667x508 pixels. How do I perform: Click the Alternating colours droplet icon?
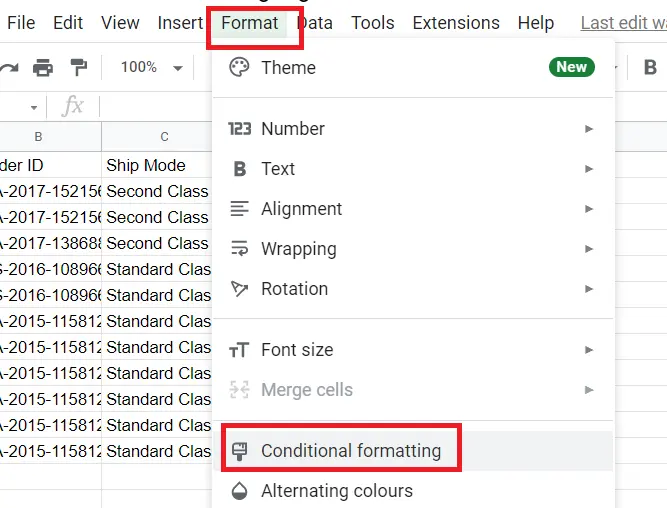[239, 491]
